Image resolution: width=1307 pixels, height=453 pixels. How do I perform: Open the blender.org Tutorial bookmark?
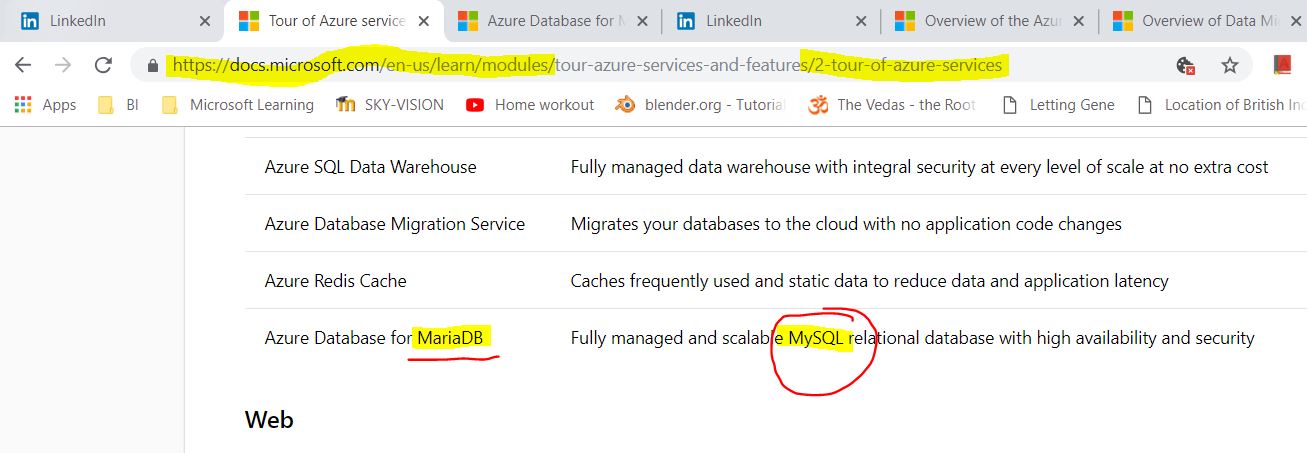[700, 105]
